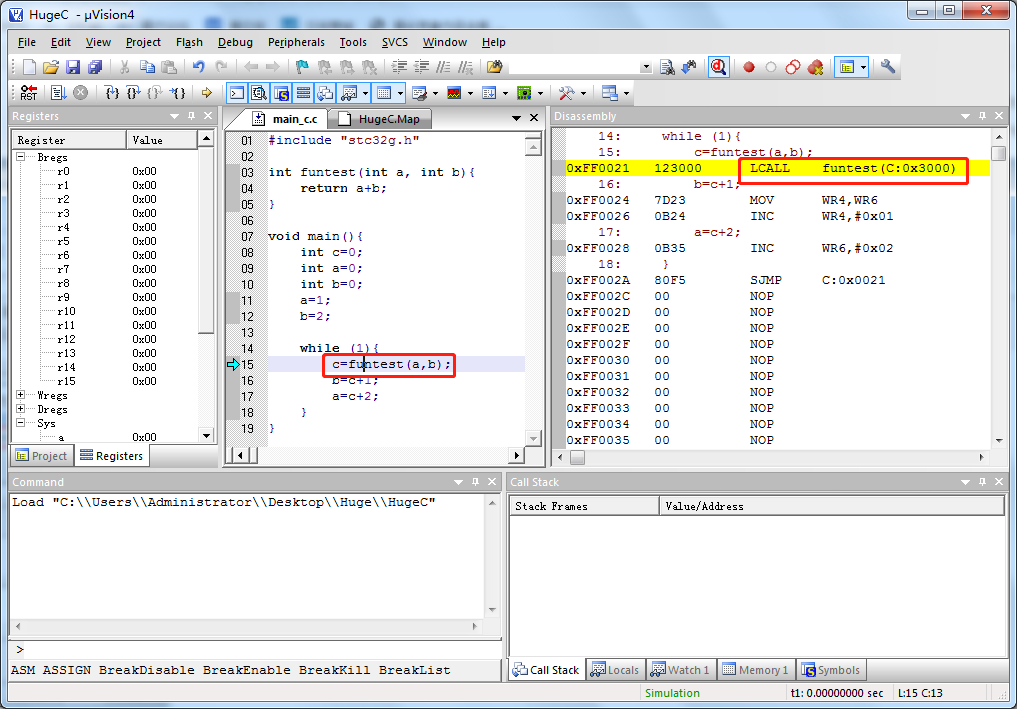This screenshot has width=1017, height=709.
Task: Open the Toolbox hammer dropdown arrow
Action: 583,93
